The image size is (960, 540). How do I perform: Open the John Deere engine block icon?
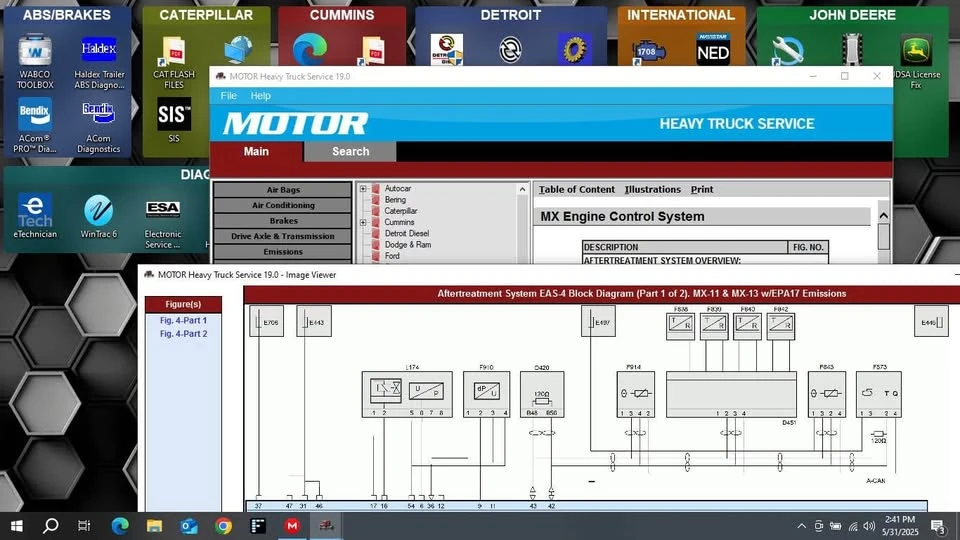[852, 50]
